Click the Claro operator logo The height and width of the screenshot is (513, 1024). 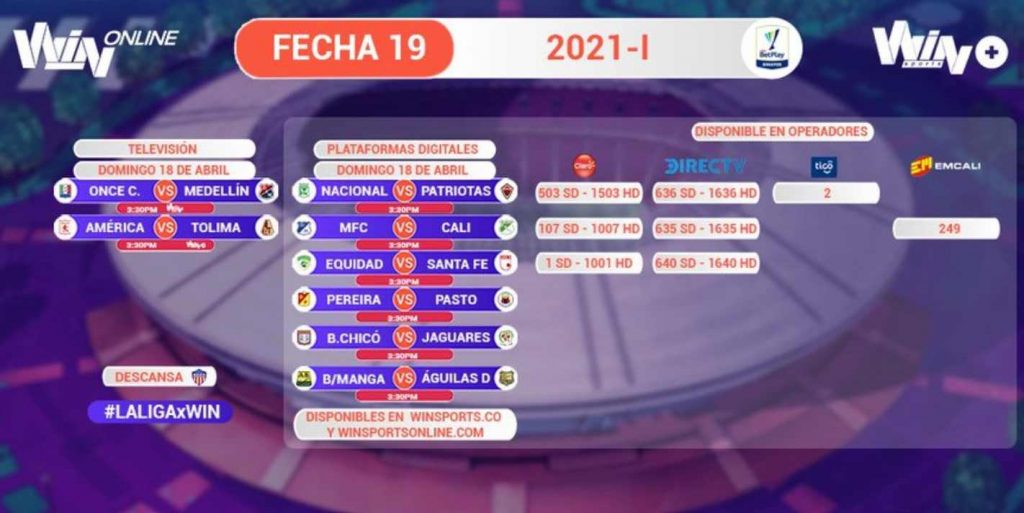(584, 166)
